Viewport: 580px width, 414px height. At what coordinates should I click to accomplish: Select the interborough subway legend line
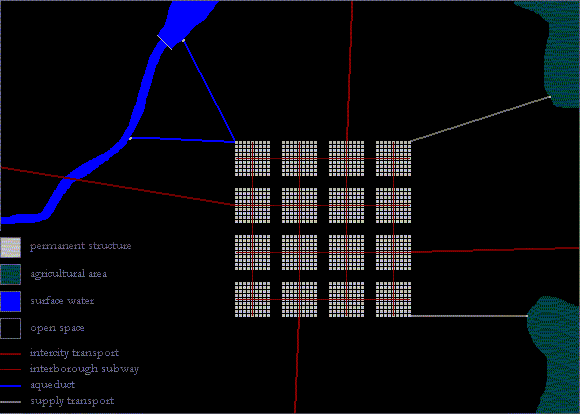click(10, 370)
